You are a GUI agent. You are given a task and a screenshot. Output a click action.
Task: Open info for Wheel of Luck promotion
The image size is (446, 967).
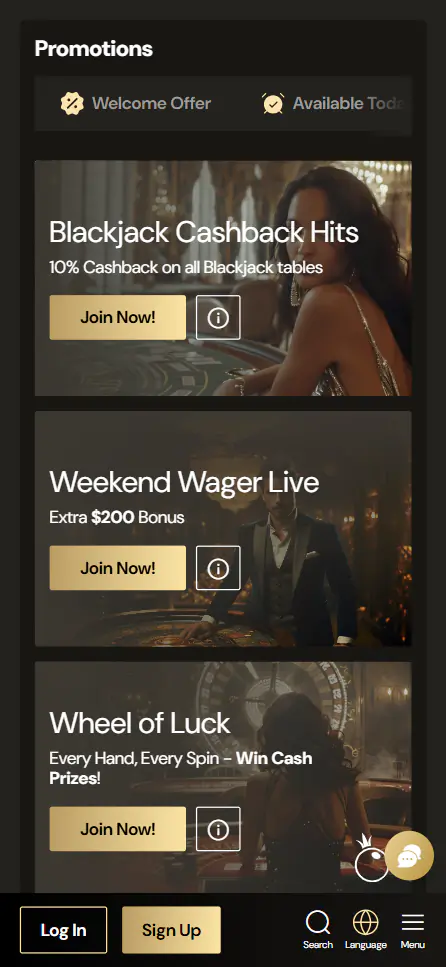point(218,829)
